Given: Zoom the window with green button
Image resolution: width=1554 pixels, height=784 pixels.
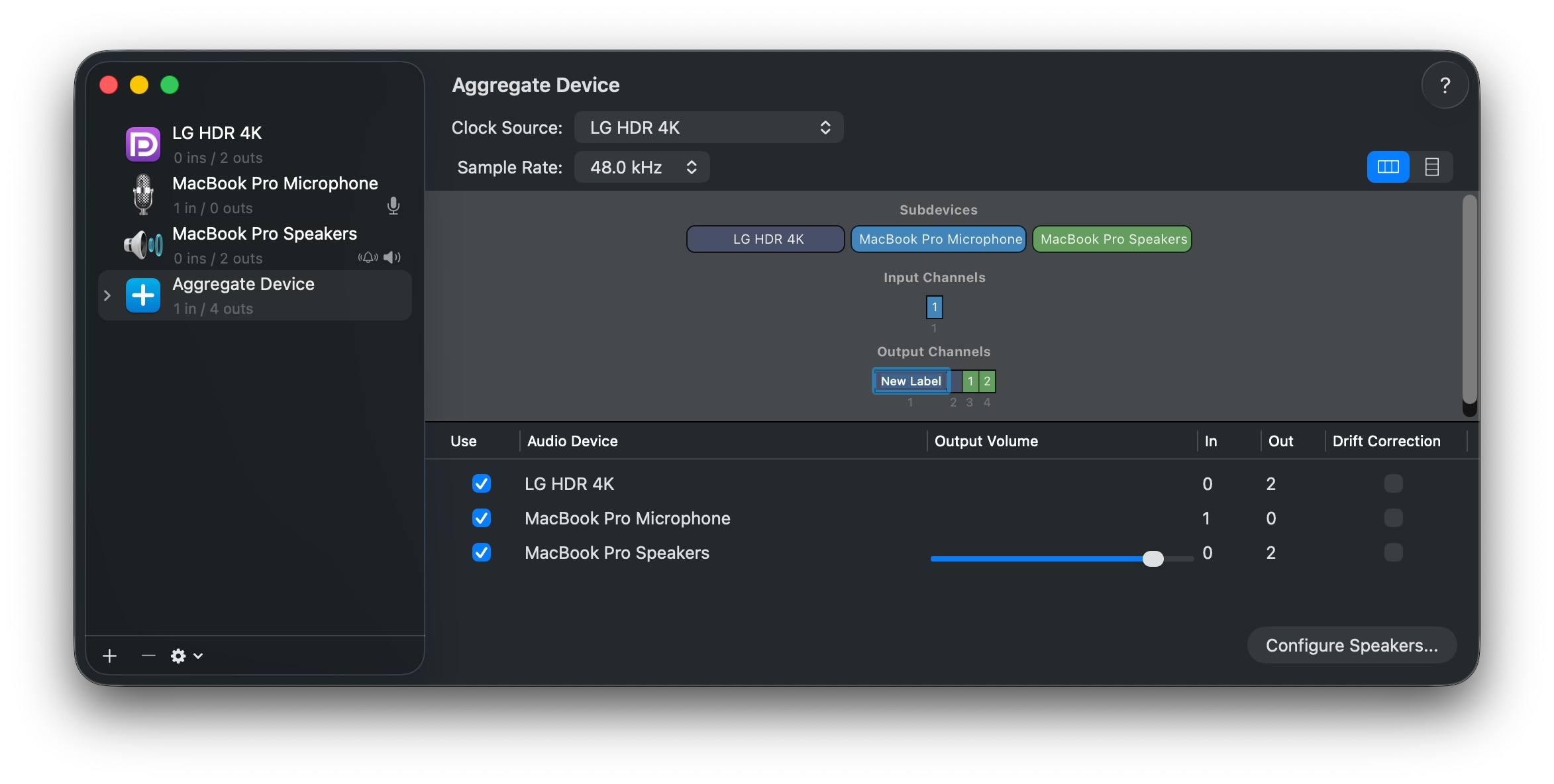Looking at the screenshot, I should [x=170, y=85].
